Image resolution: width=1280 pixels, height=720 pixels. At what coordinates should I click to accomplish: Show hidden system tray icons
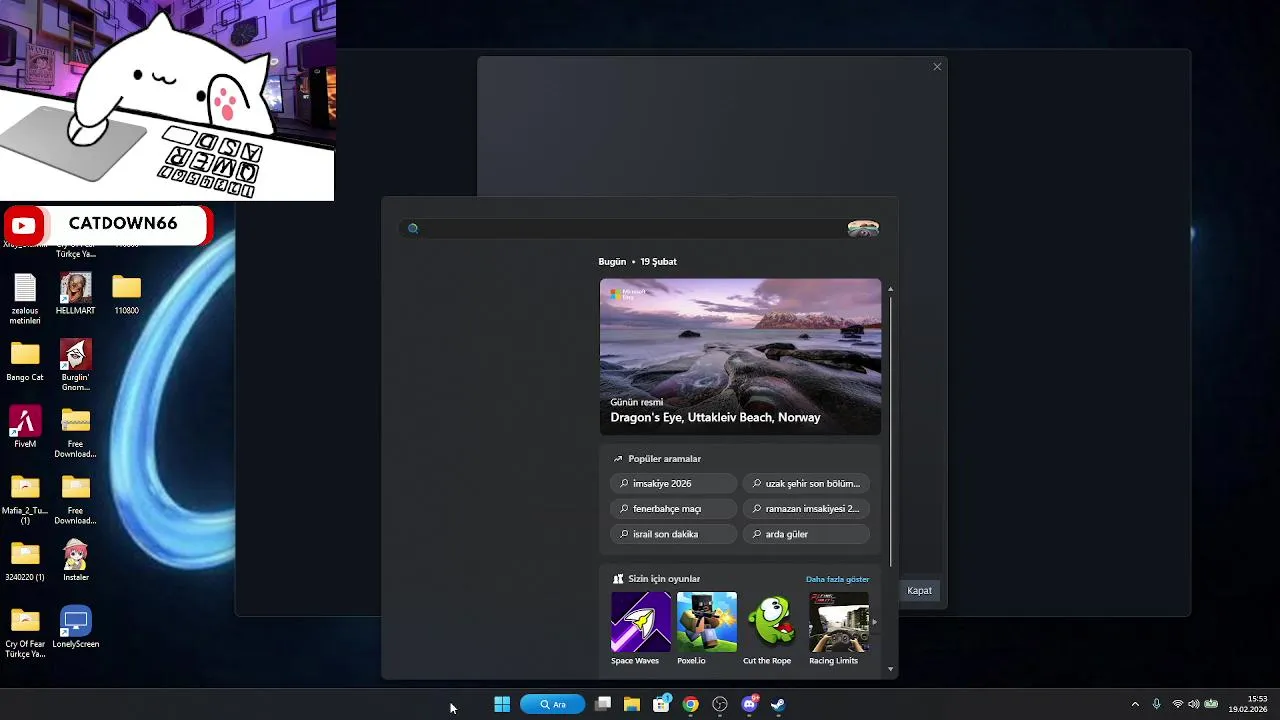(x=1135, y=704)
